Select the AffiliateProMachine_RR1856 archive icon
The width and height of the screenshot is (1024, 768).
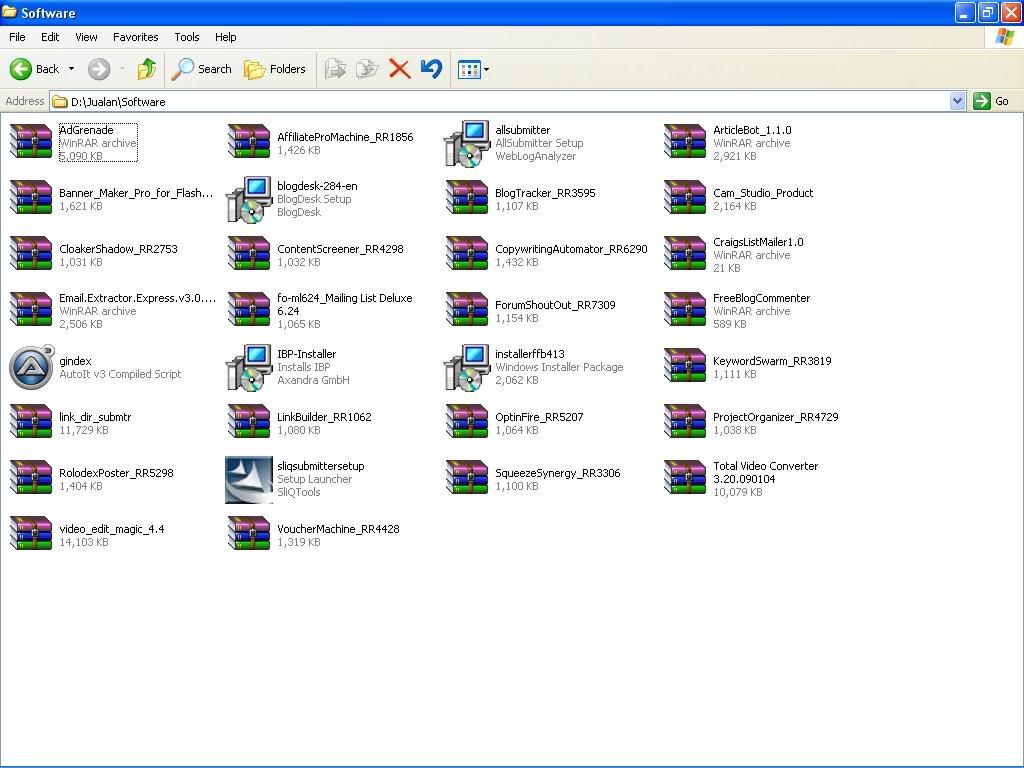click(249, 142)
